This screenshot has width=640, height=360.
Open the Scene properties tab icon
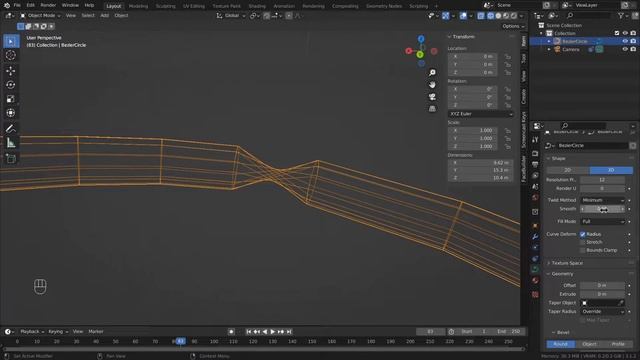pyautogui.click(x=535, y=187)
